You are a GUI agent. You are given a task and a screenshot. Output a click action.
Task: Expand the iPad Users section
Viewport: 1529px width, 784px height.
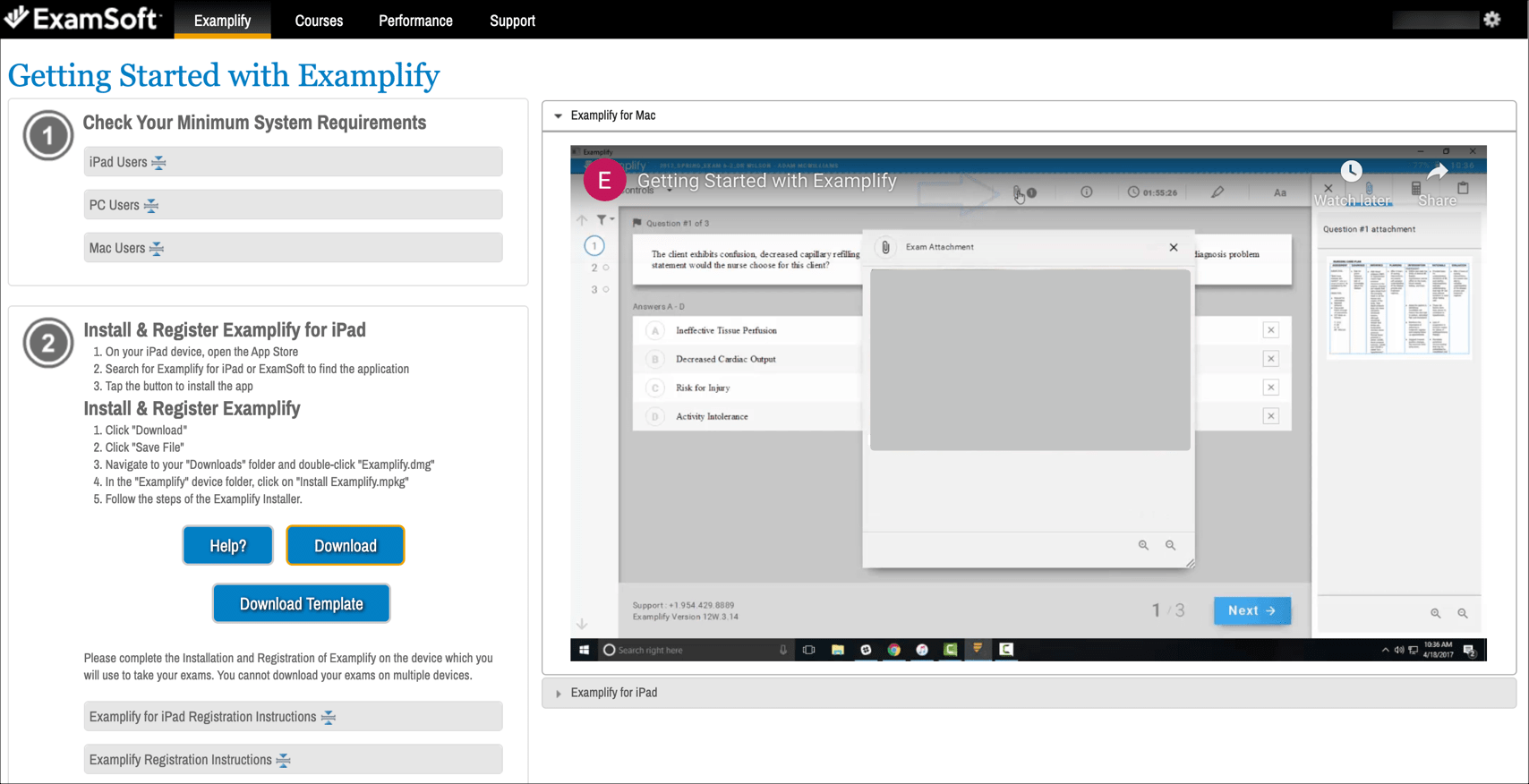[294, 162]
